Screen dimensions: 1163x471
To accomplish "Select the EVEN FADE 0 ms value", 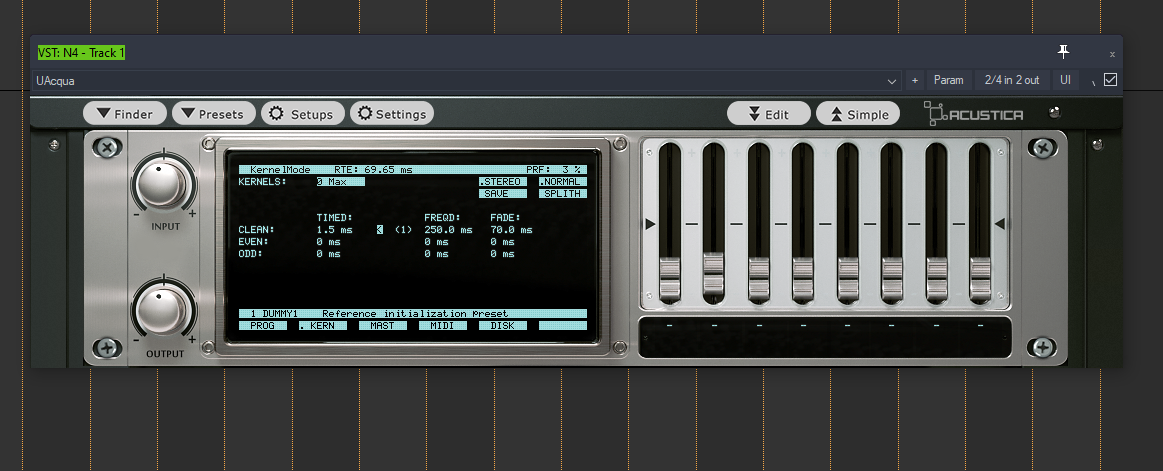I will point(502,242).
